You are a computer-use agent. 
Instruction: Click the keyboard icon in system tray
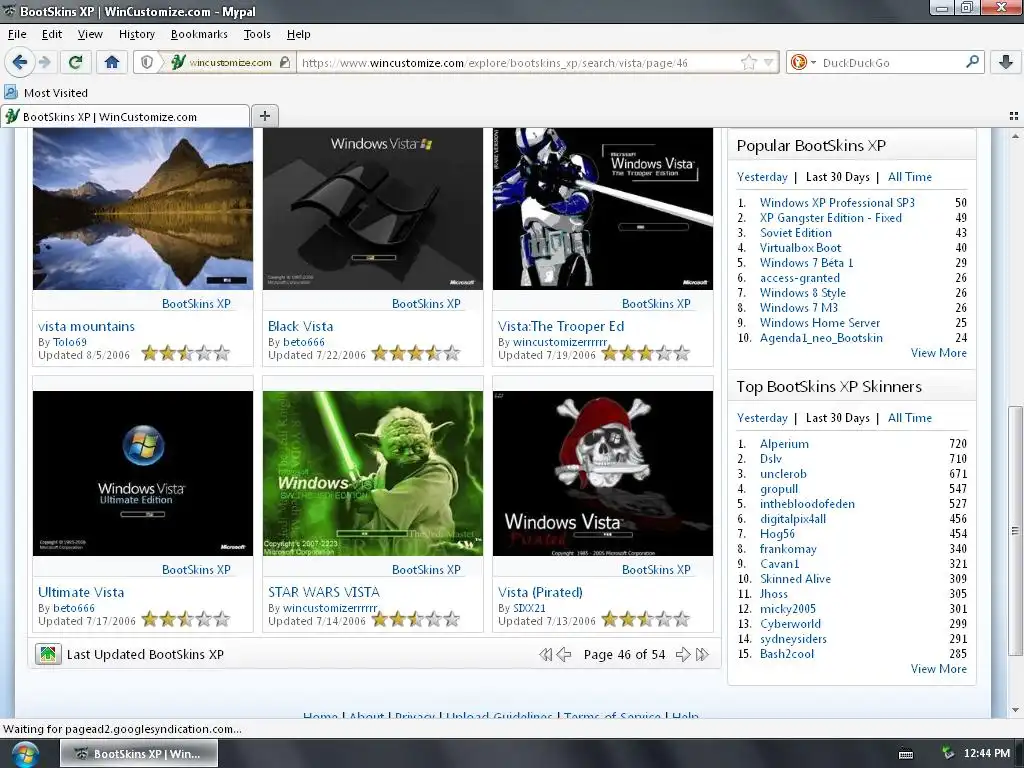pos(906,754)
